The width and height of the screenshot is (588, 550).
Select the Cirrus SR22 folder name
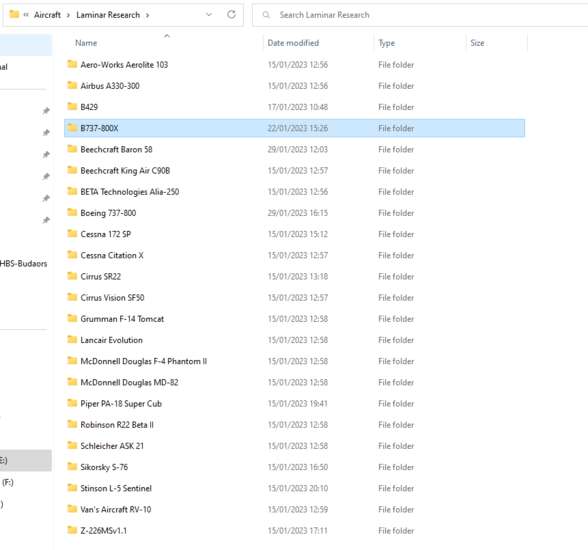pos(100,276)
